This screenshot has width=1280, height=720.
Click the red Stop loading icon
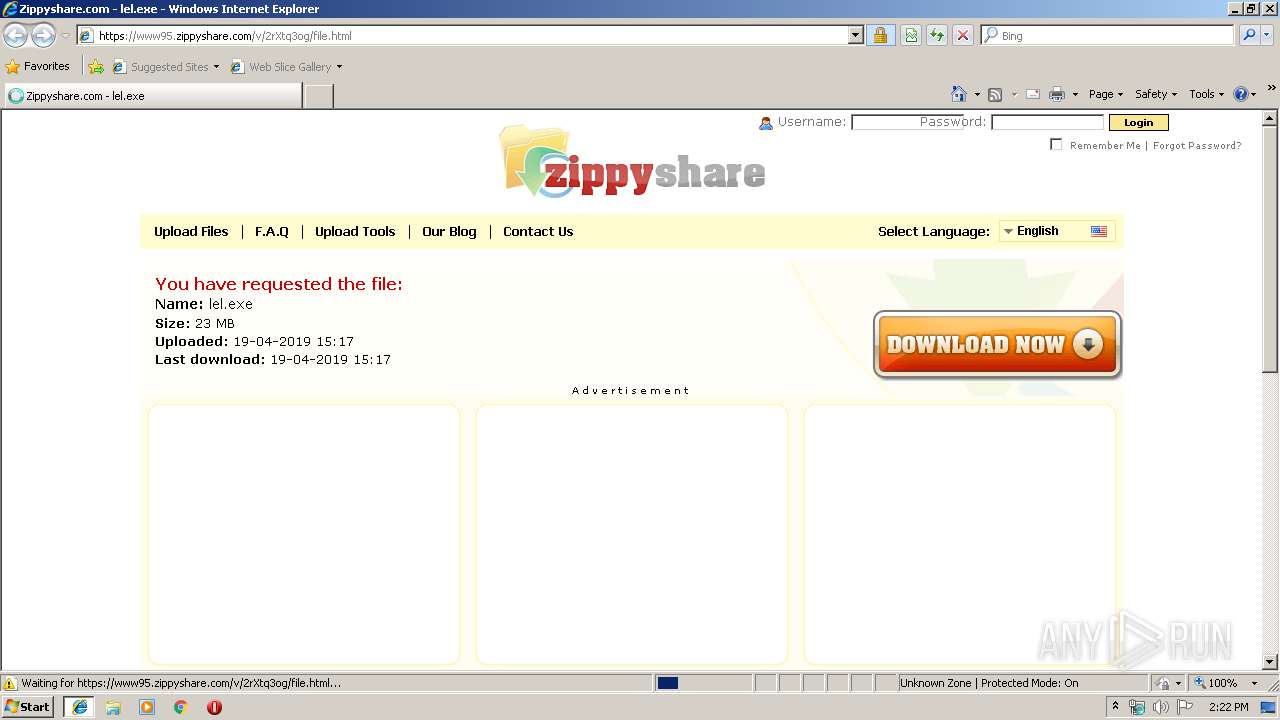963,36
